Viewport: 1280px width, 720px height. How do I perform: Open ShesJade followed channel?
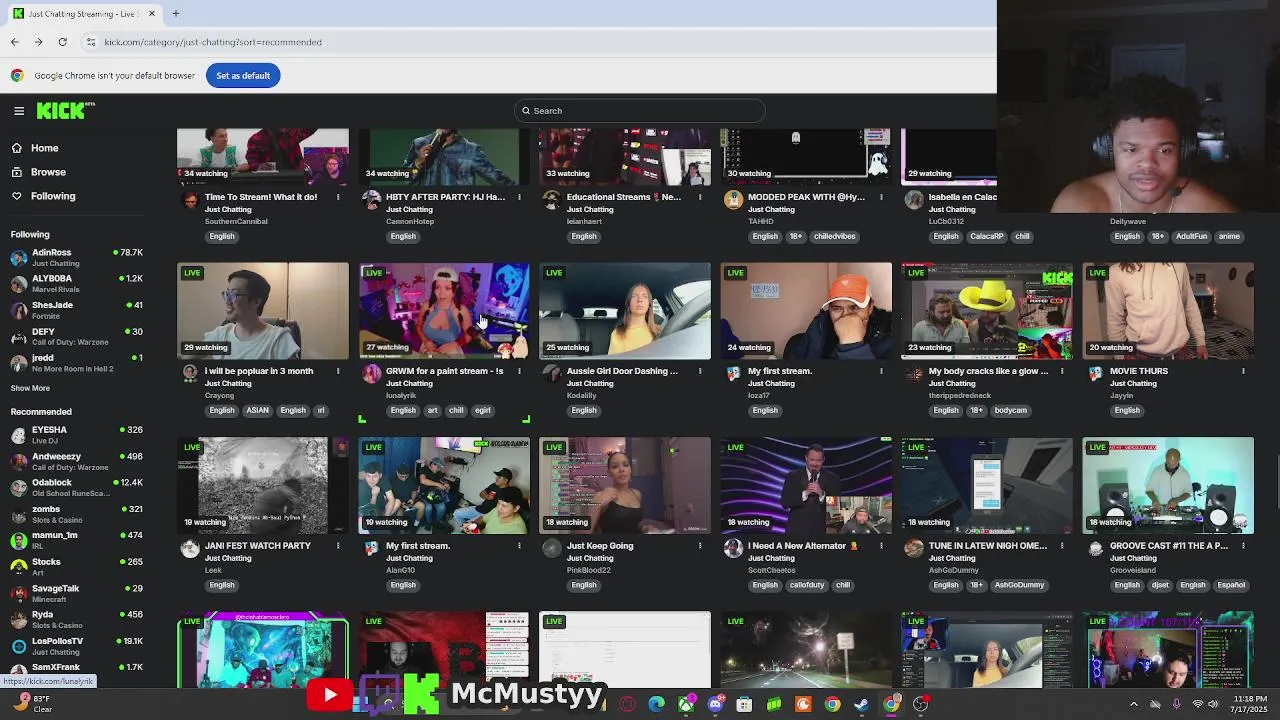tap(77, 310)
